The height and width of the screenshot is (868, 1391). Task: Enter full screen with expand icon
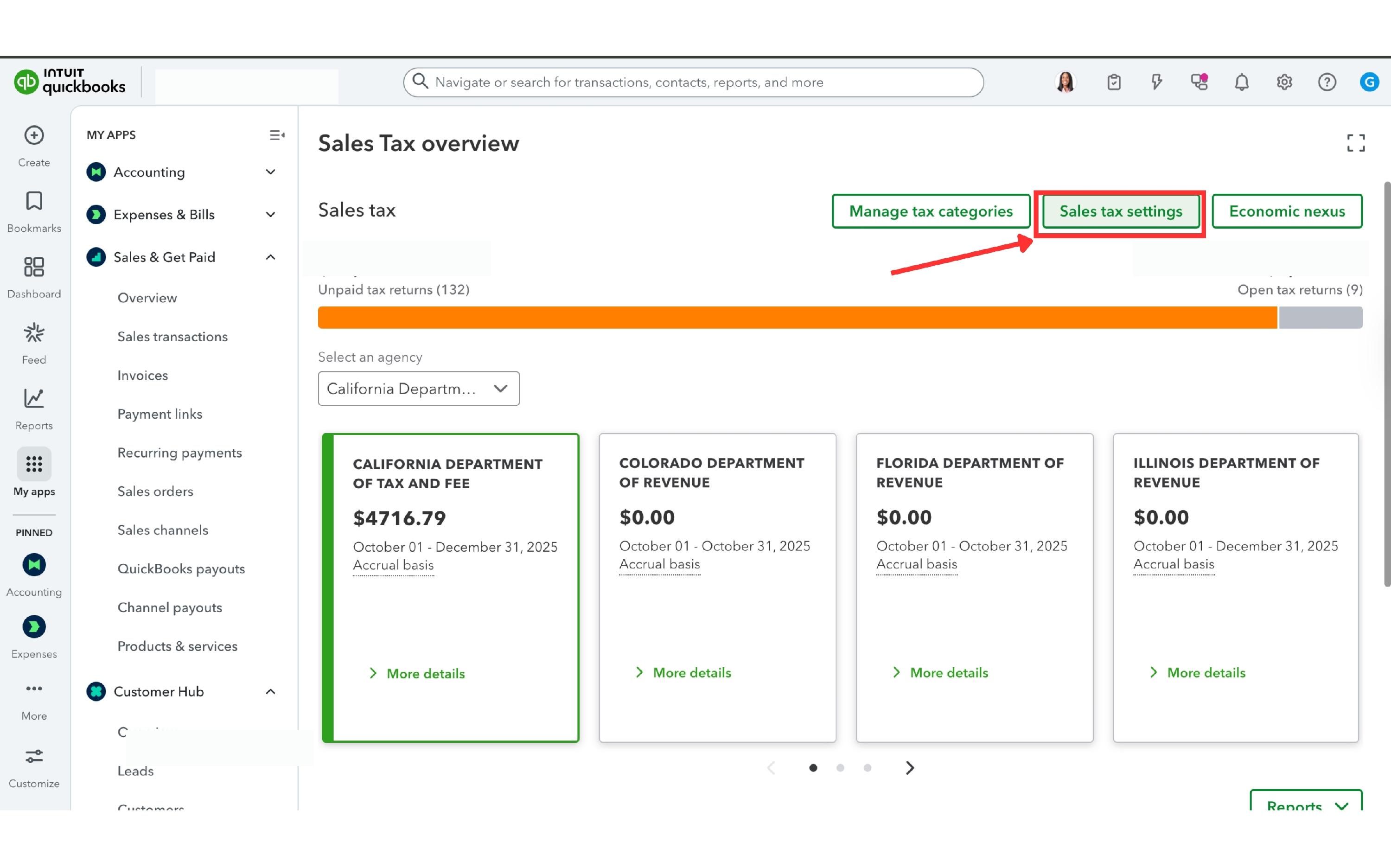tap(1355, 143)
